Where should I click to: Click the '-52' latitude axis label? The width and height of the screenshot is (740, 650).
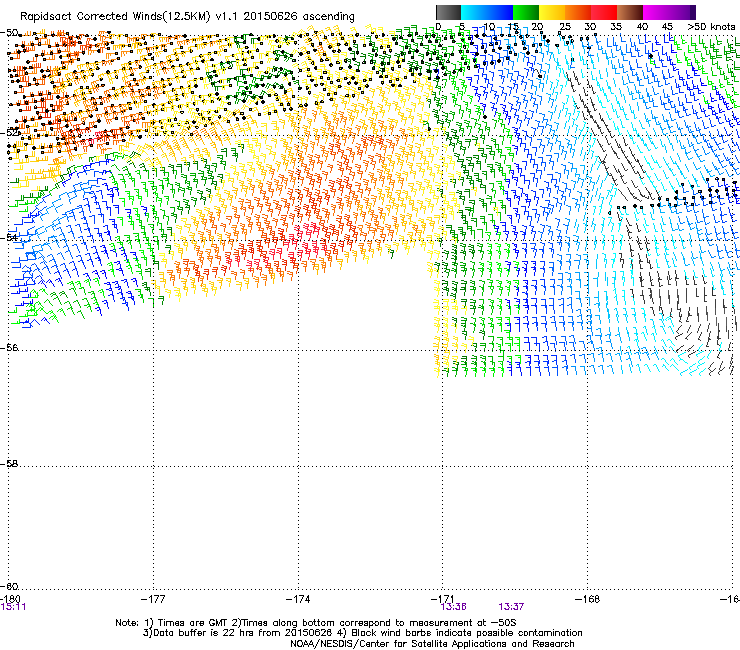point(9,133)
